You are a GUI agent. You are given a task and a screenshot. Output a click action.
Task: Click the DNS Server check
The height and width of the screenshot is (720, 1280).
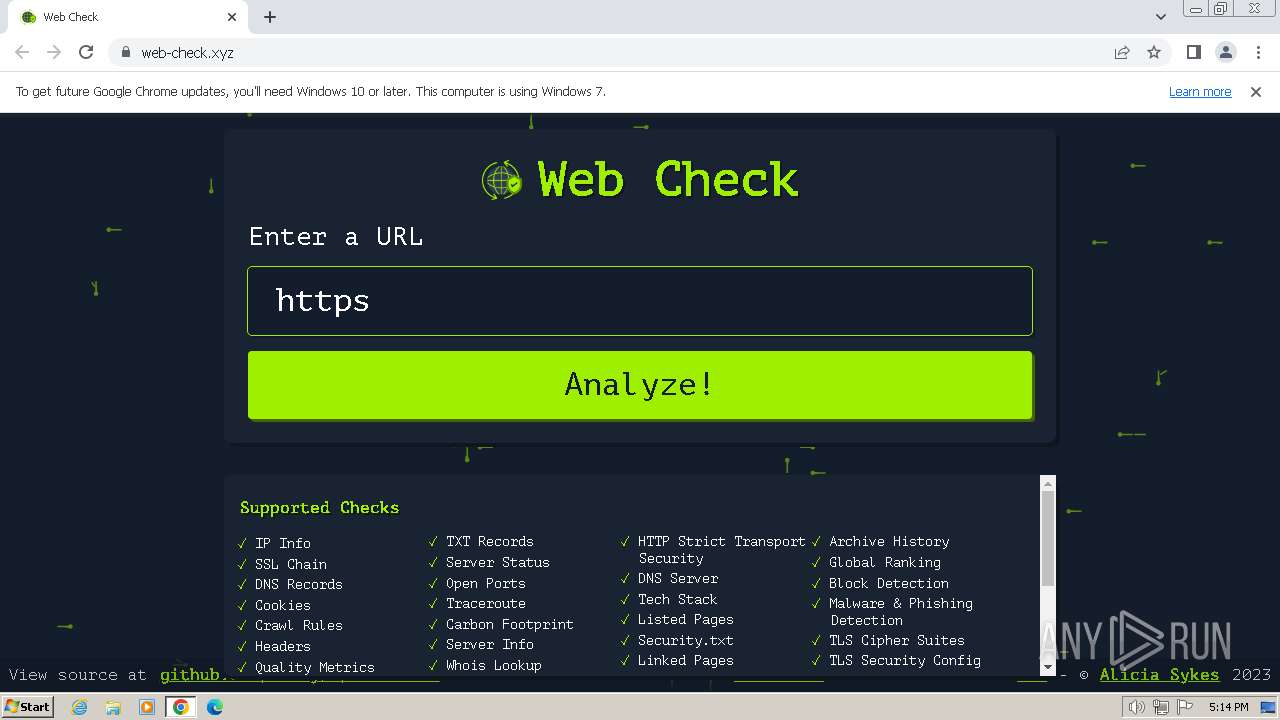678,578
